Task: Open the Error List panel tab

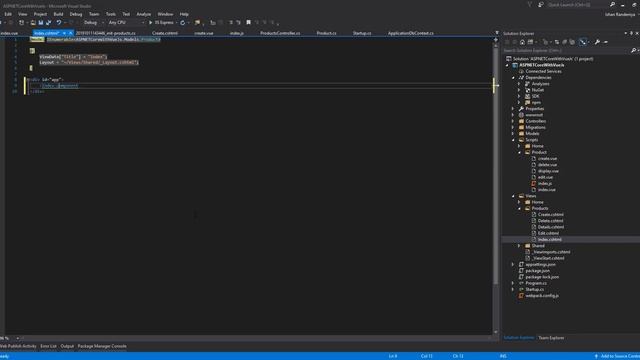Action: [x=48, y=346]
